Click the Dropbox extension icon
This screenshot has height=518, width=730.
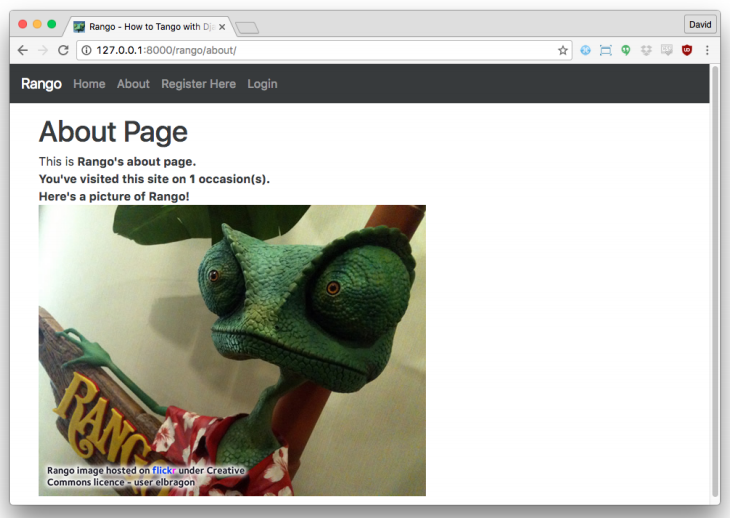[x=646, y=50]
